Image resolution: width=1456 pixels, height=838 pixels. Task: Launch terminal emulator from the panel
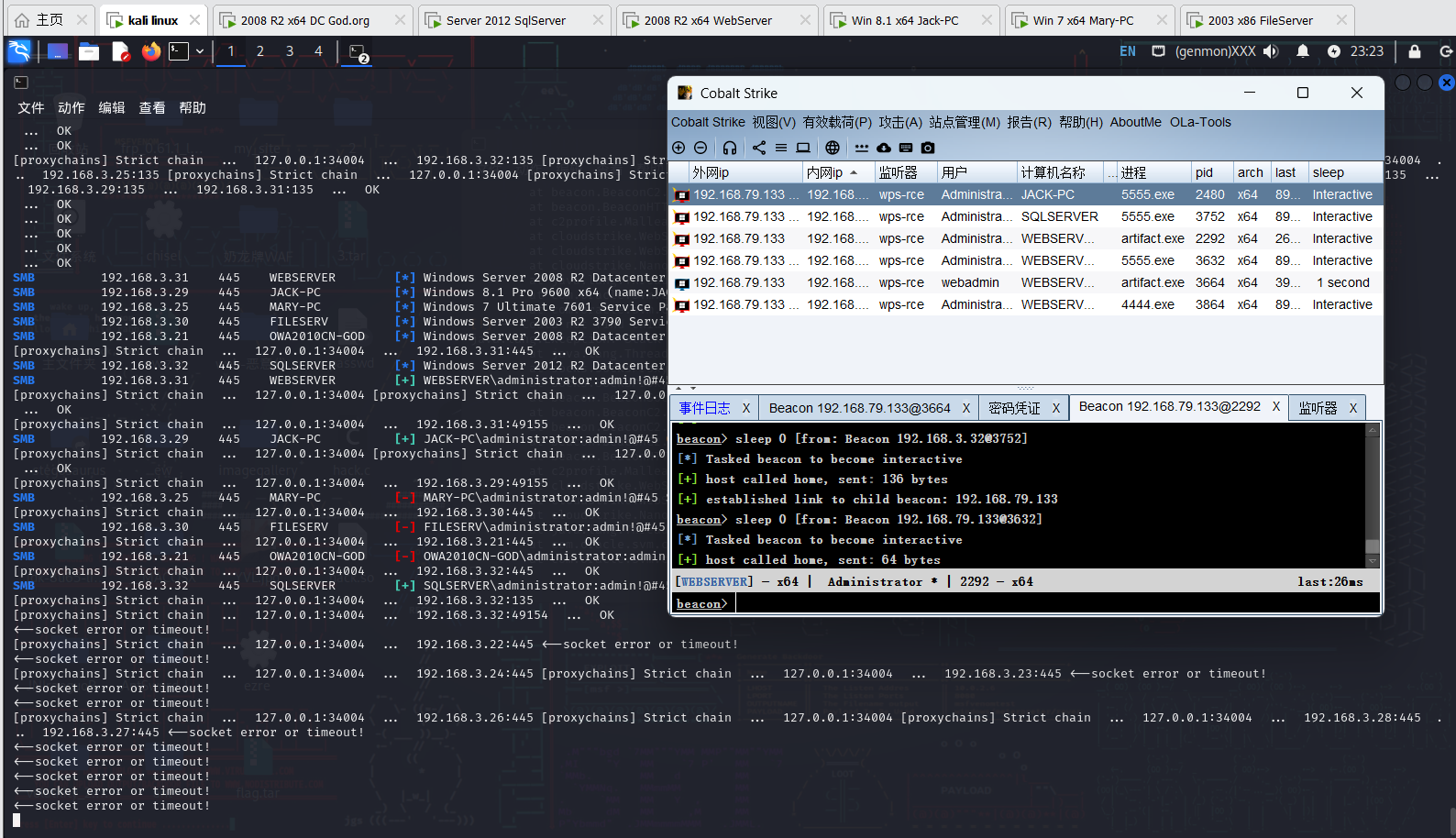[179, 51]
